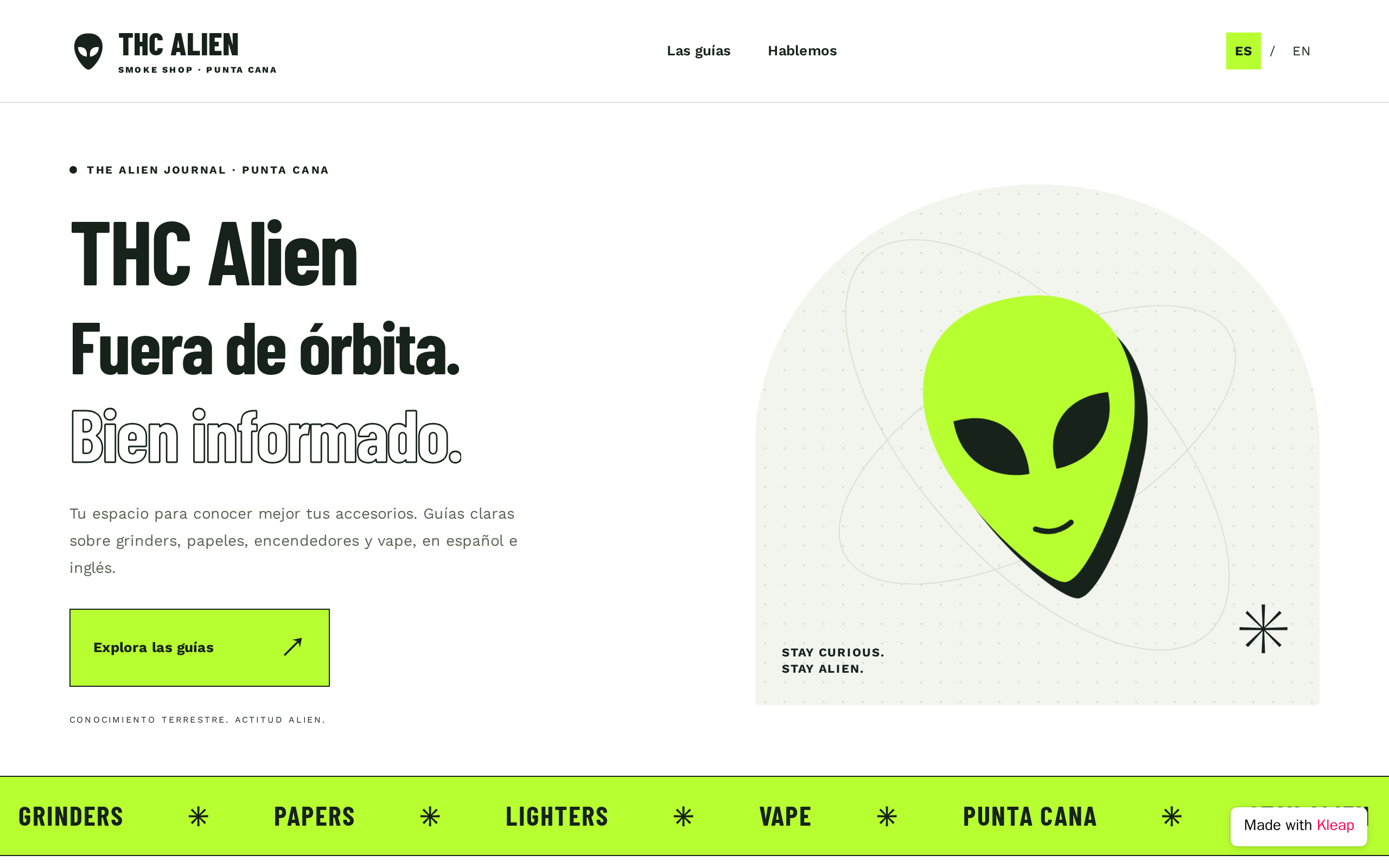Click the Kleap link in the badge

tap(1335, 825)
